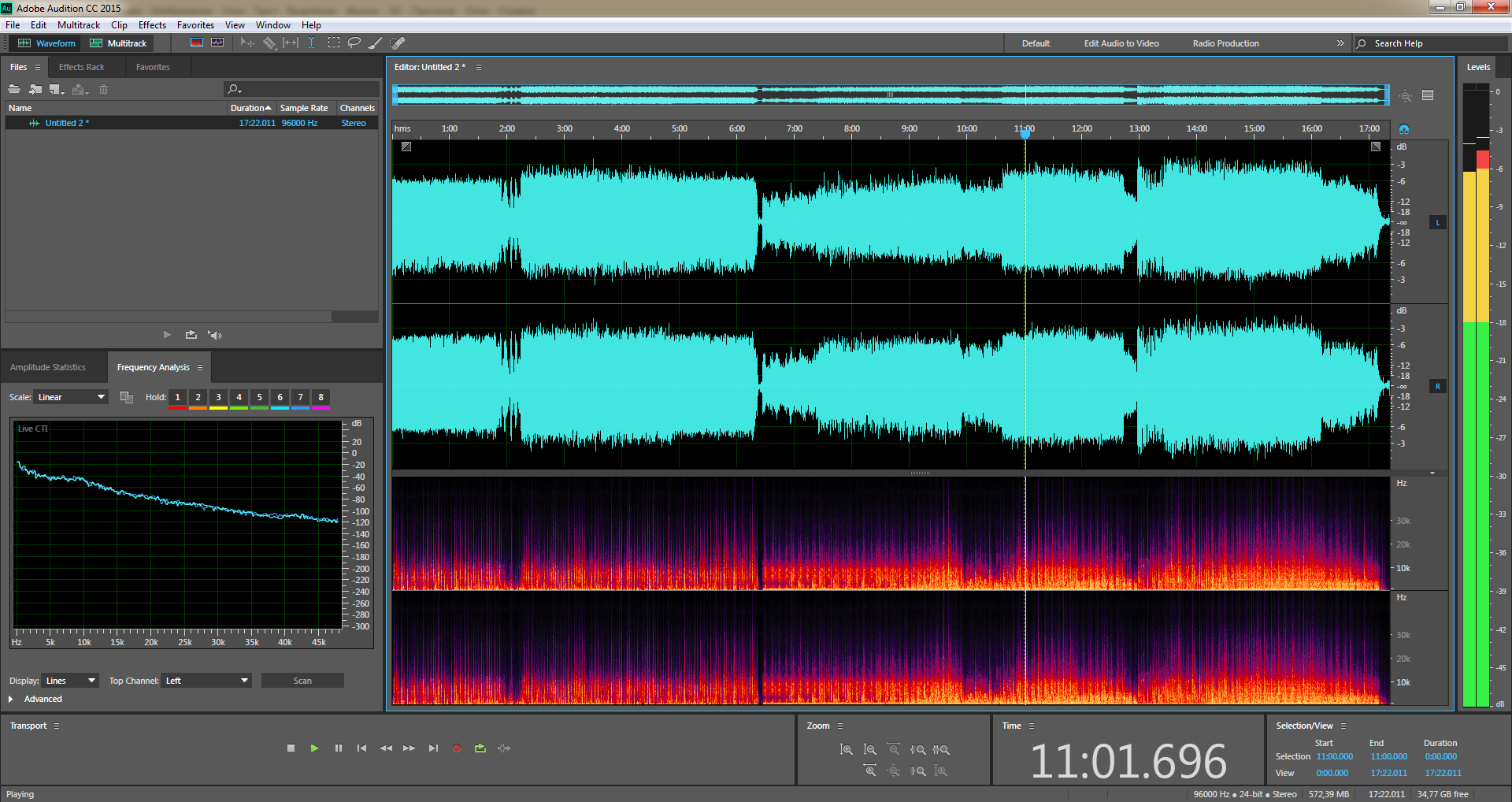Toggle Hold button 1
The height and width of the screenshot is (802, 1512).
point(177,397)
